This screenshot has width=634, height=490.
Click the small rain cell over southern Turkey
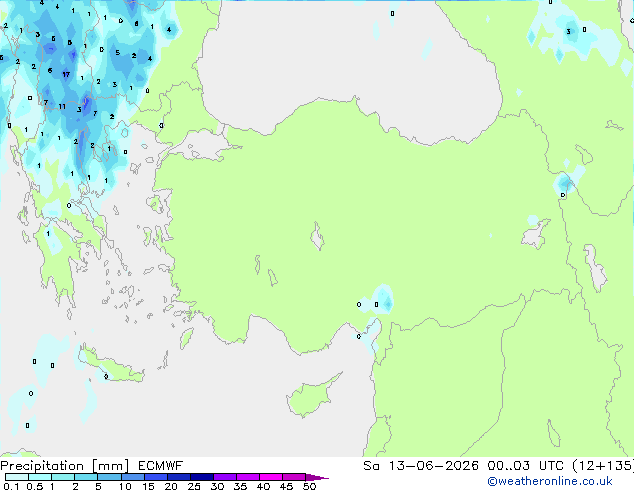pyautogui.click(x=382, y=299)
